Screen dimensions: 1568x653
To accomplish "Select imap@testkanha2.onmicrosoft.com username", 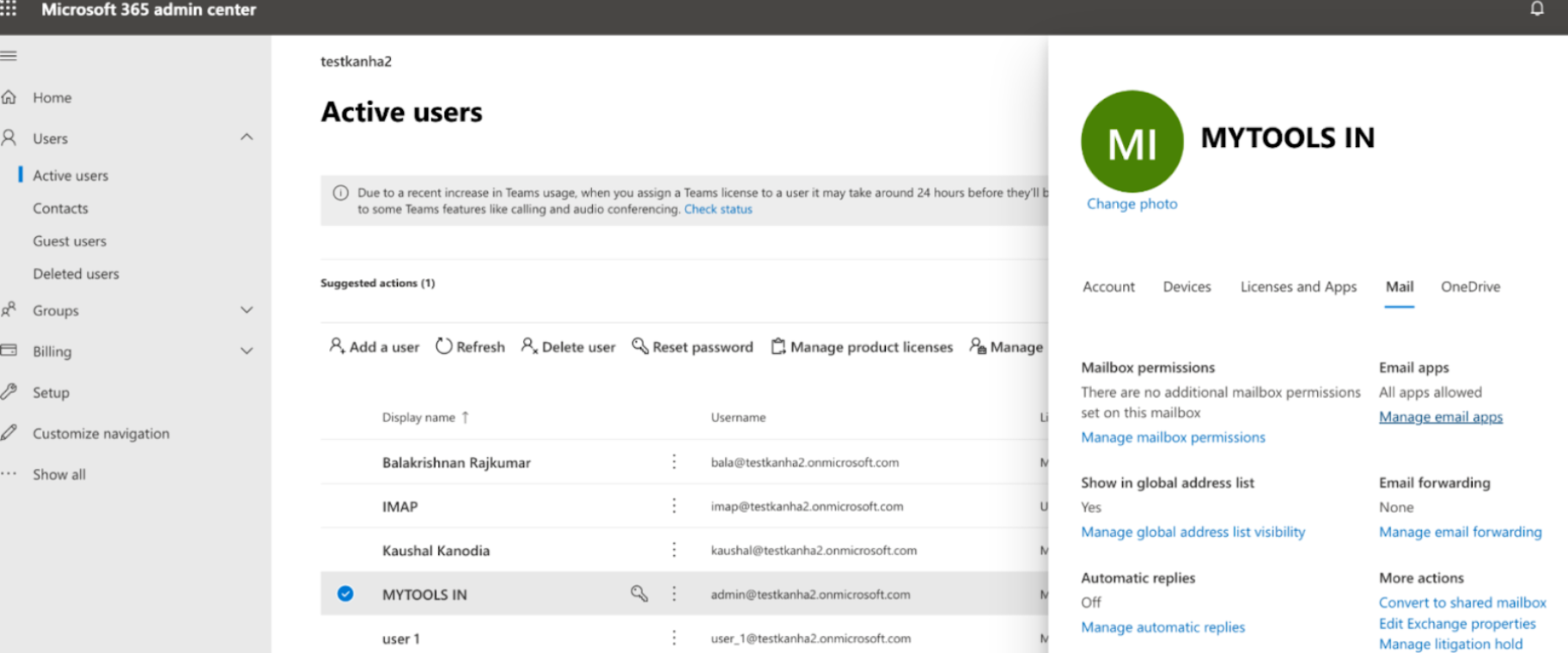I will (807, 506).
